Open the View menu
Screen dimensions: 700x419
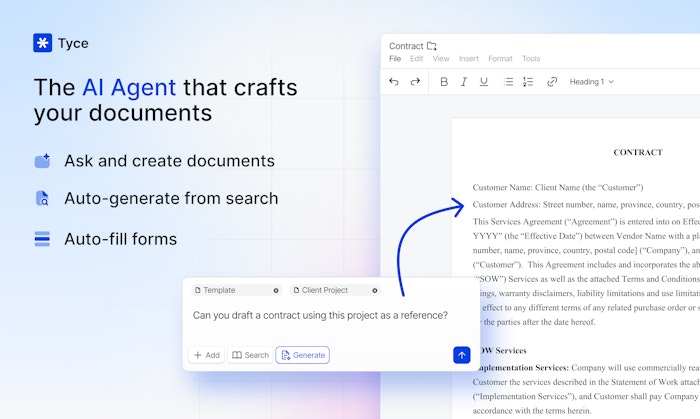[x=441, y=58]
